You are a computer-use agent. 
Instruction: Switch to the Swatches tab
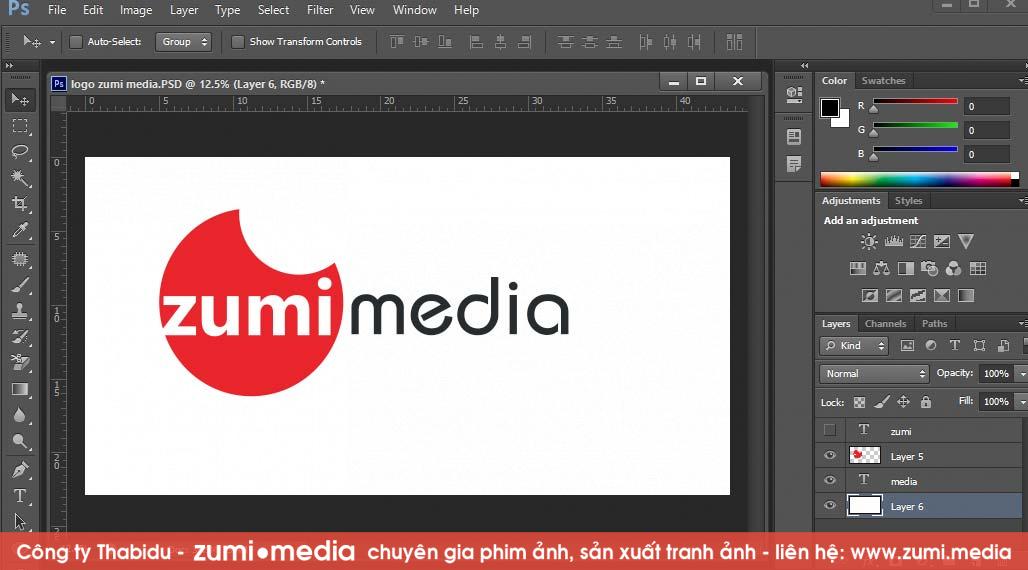(883, 81)
